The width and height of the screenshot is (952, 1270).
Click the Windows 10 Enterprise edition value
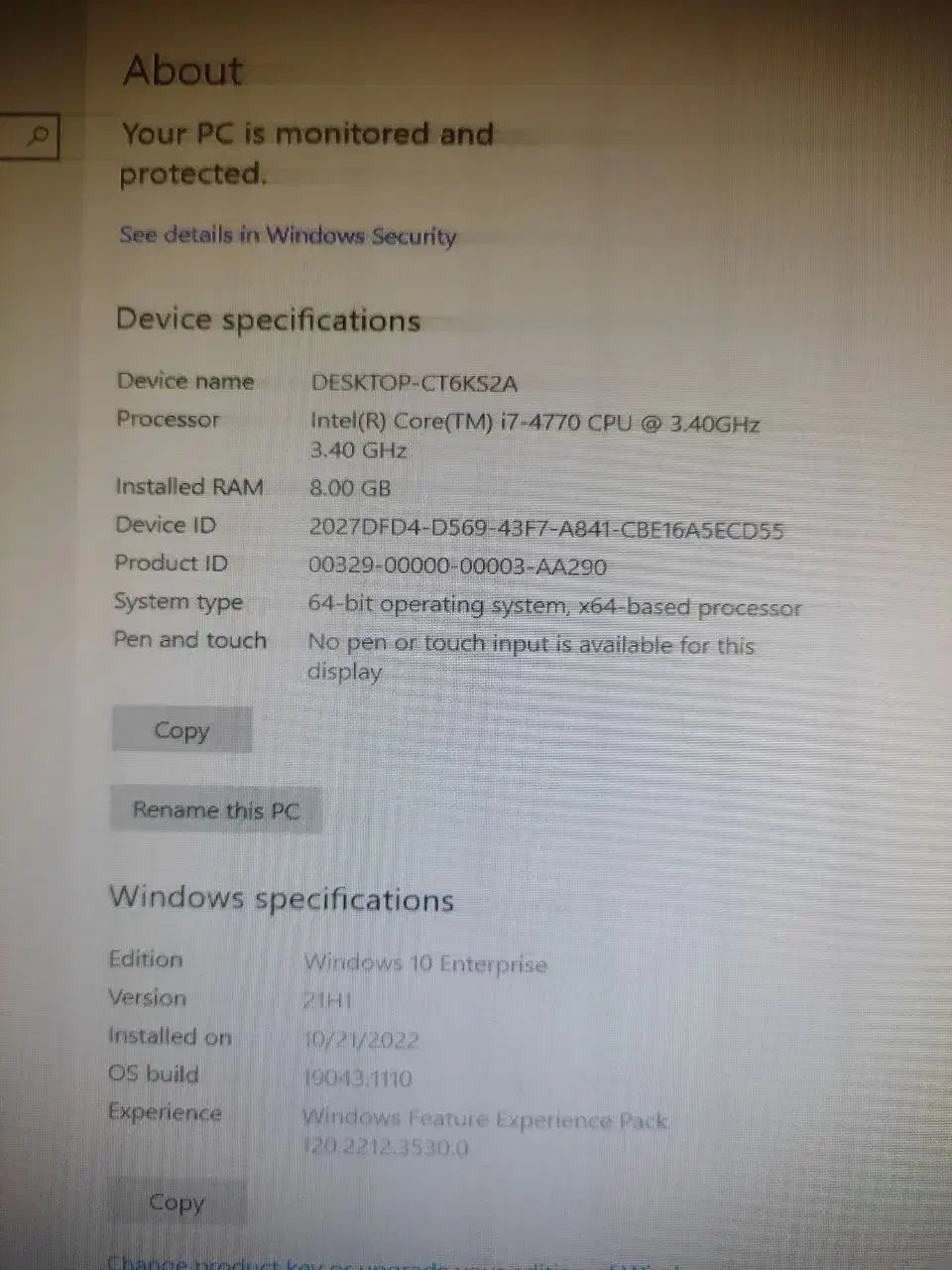click(x=425, y=962)
